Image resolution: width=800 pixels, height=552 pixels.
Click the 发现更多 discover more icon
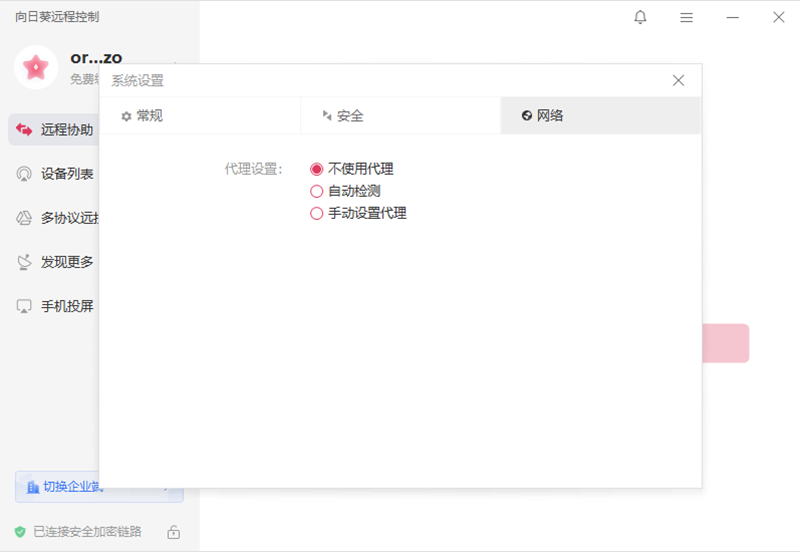coord(25,262)
